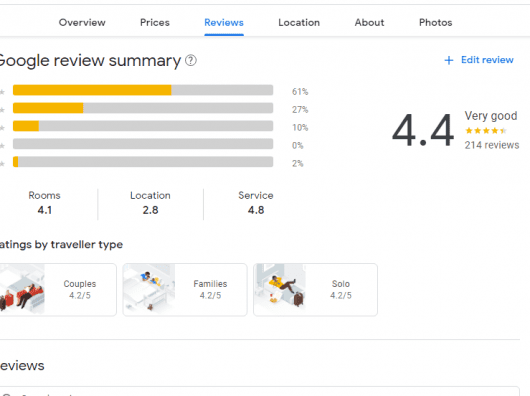Open the Couples 4.2/5 card
Screen dimensions: 530x396
click(x=57, y=290)
